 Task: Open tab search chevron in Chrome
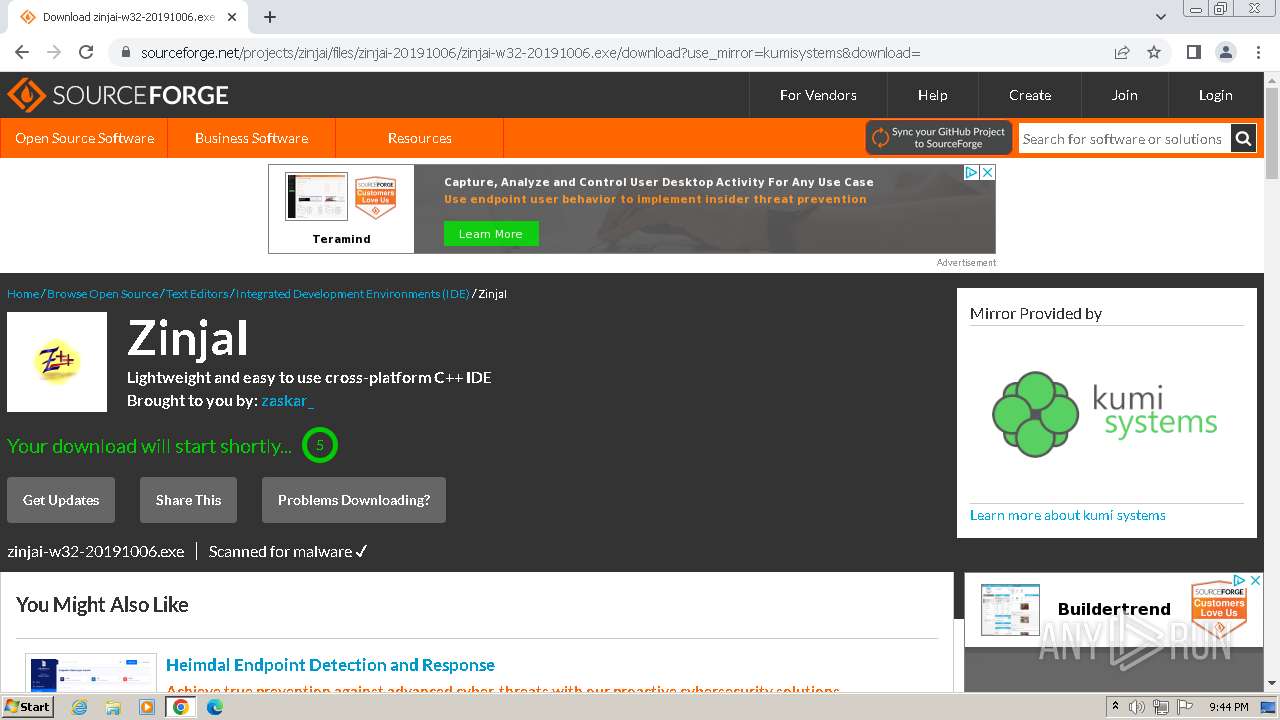click(1161, 17)
